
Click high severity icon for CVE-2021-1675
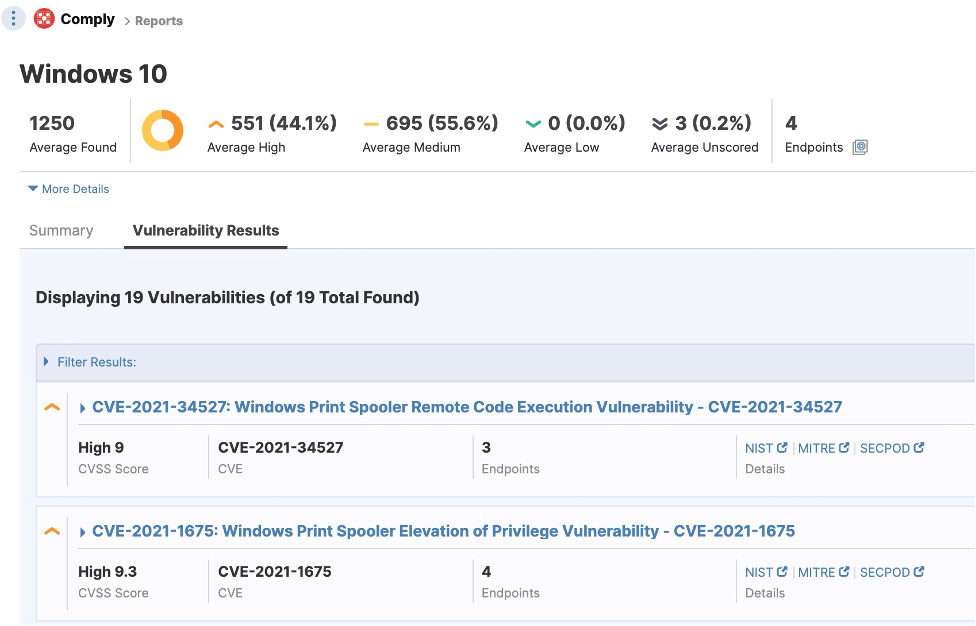coord(52,531)
